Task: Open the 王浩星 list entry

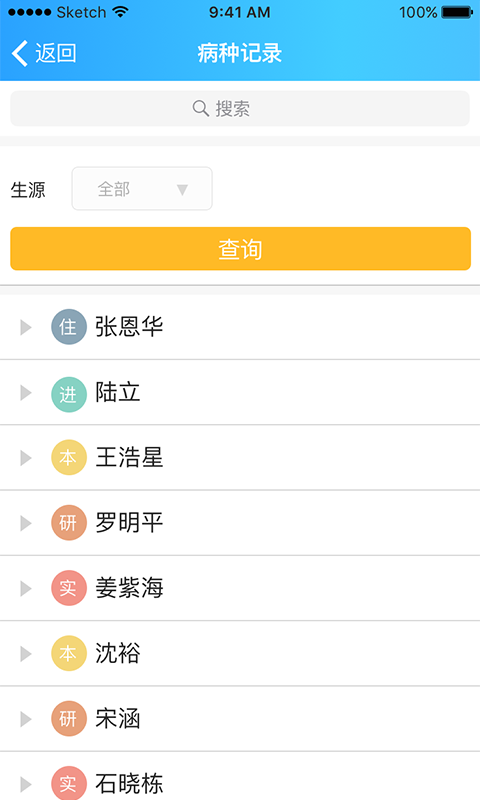Action: (x=240, y=457)
